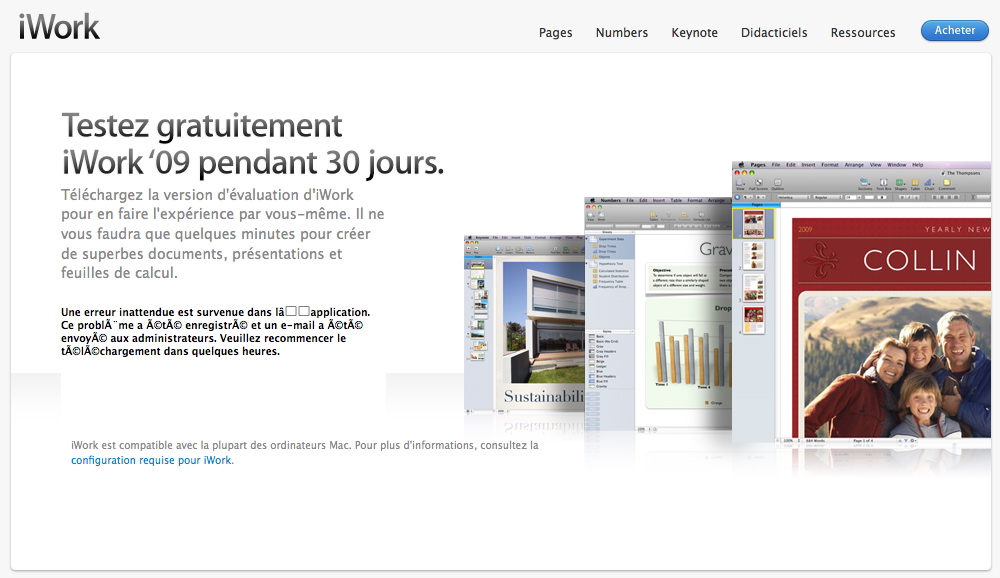1000x578 pixels.
Task: Switch to the Keynote navigation tab
Action: tap(694, 32)
